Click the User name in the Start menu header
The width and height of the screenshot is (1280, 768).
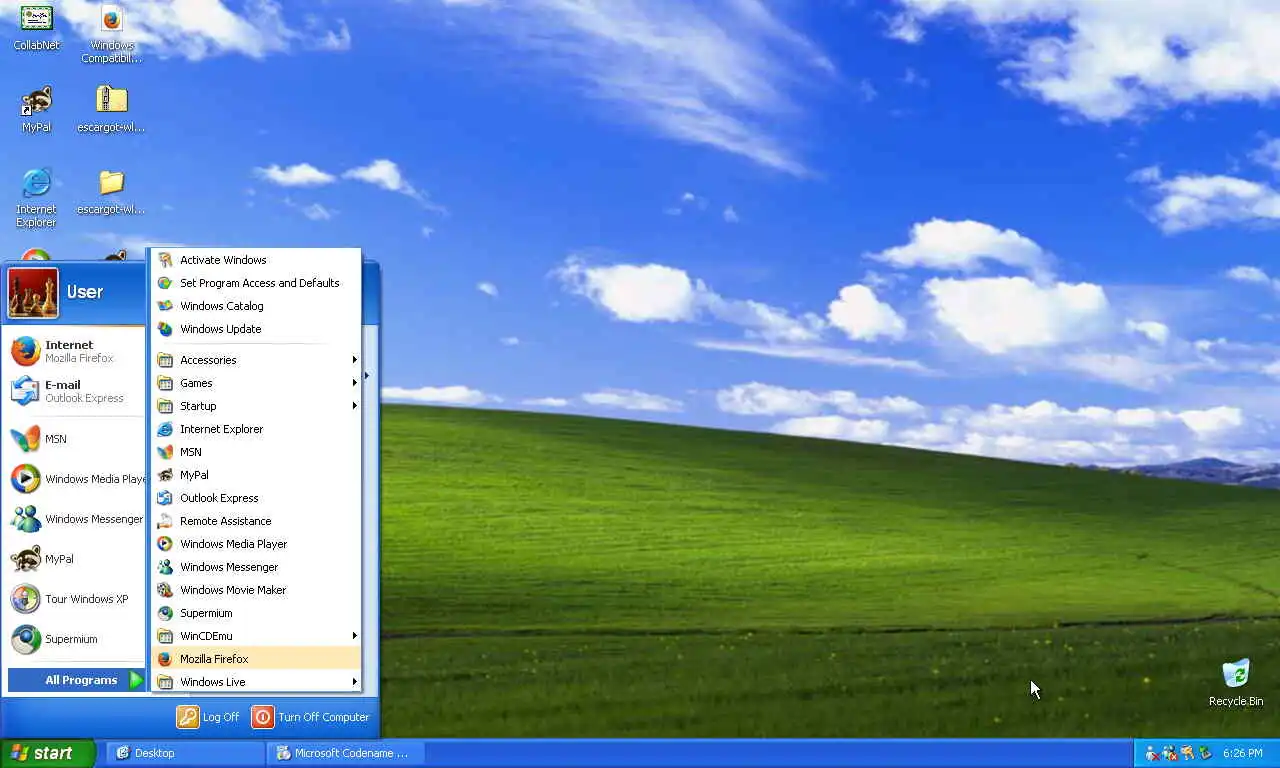85,292
